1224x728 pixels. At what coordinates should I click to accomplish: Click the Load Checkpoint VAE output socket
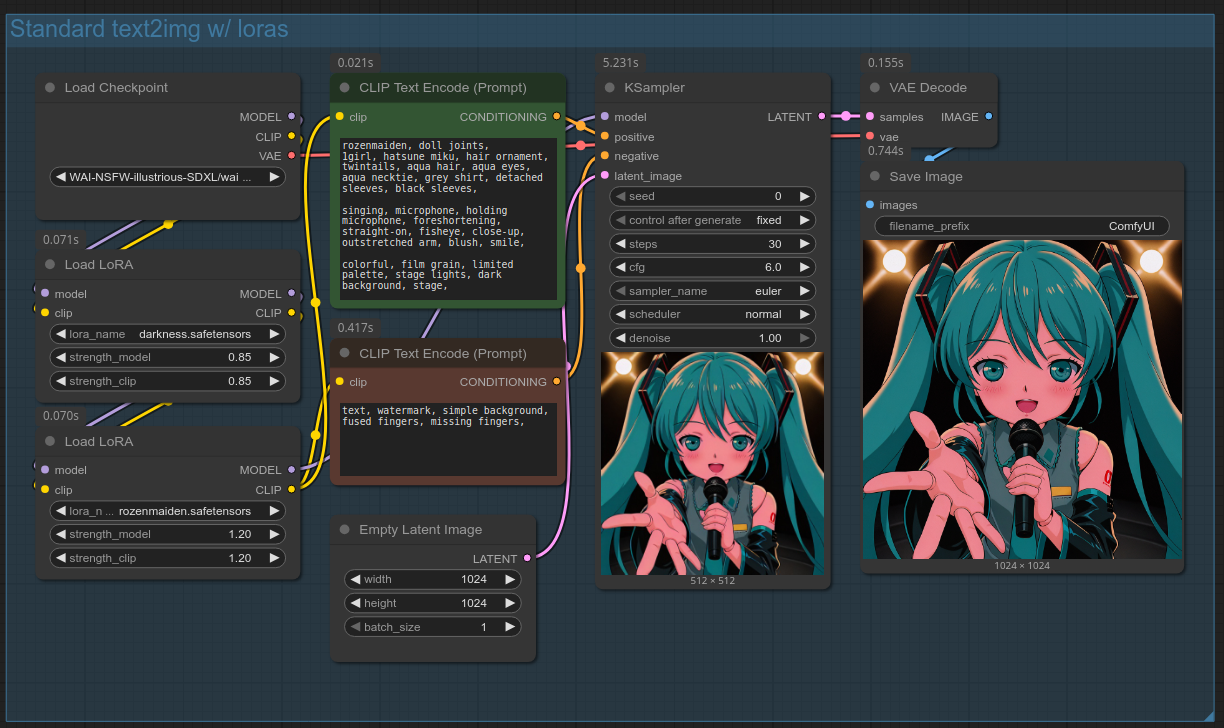point(291,155)
